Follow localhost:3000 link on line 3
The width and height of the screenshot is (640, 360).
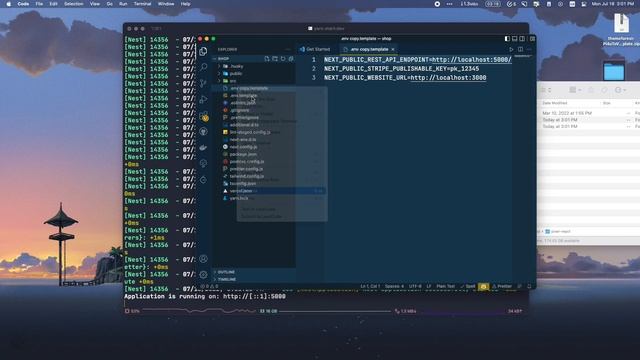pos(448,78)
